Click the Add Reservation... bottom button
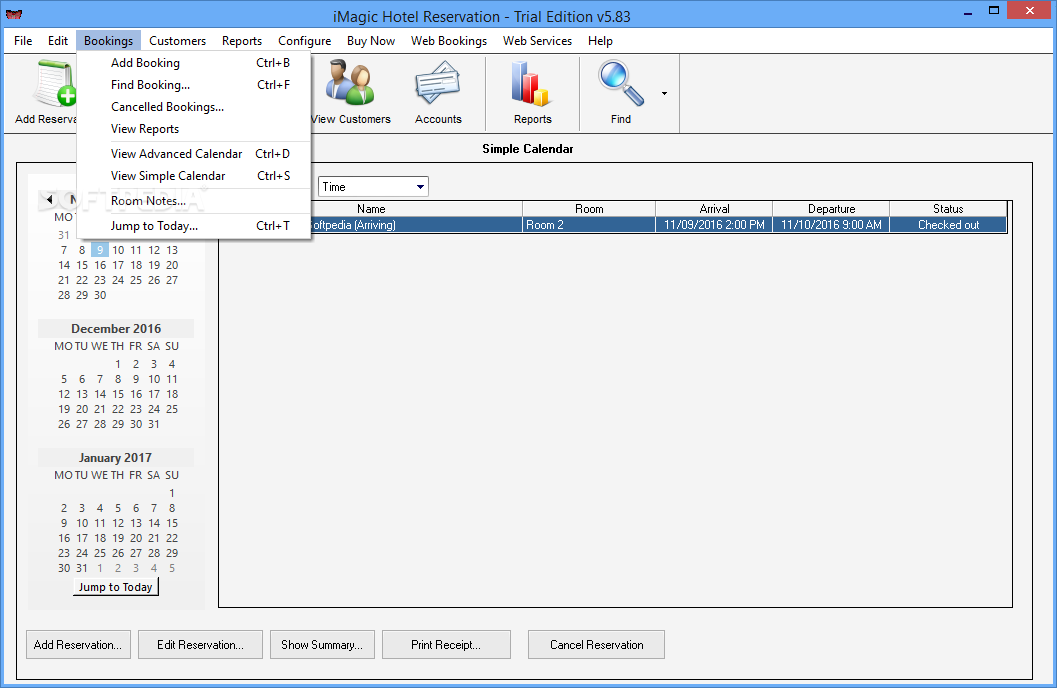Image resolution: width=1057 pixels, height=688 pixels. tap(78, 645)
